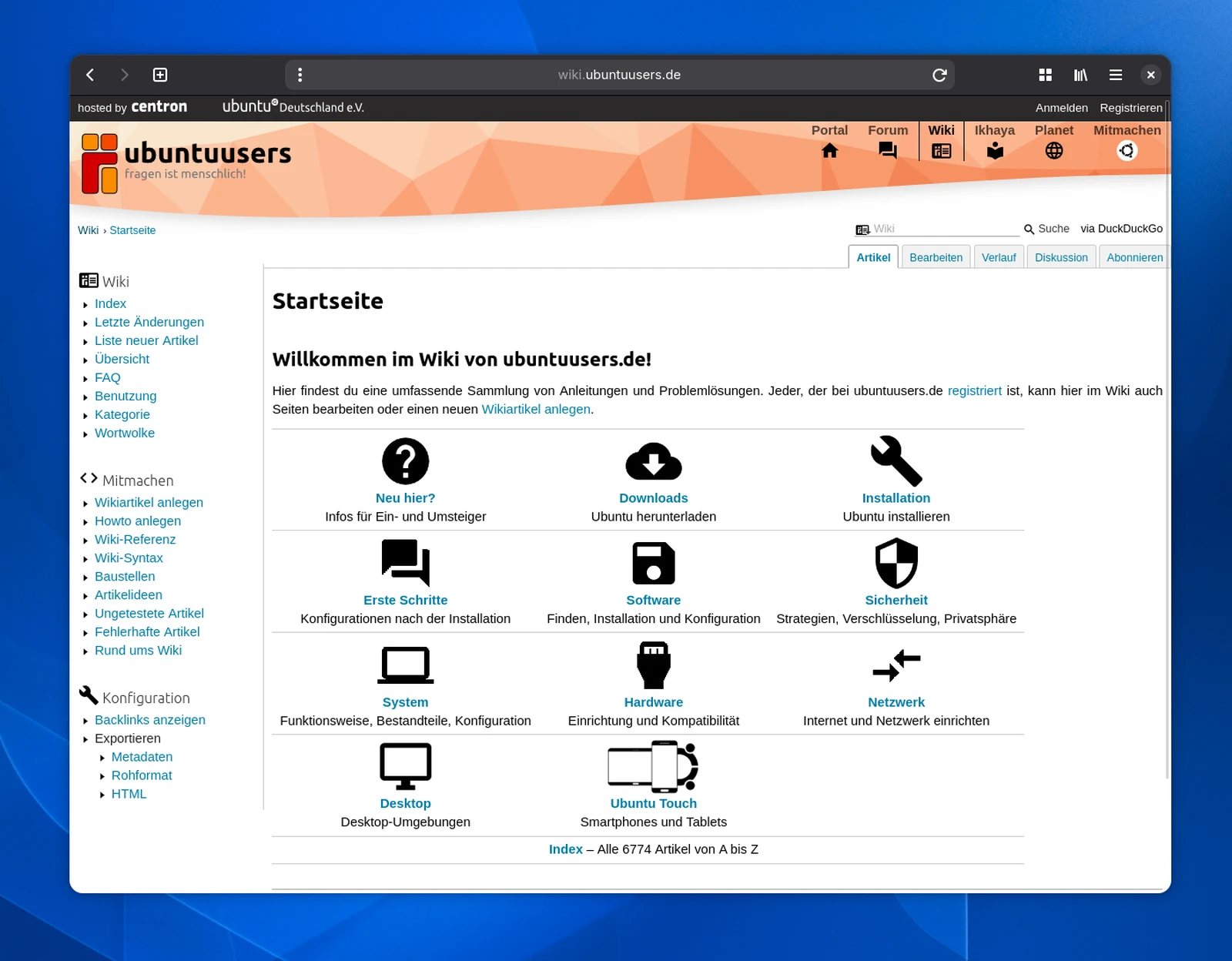Open the Abonnieren tab

tap(1134, 257)
